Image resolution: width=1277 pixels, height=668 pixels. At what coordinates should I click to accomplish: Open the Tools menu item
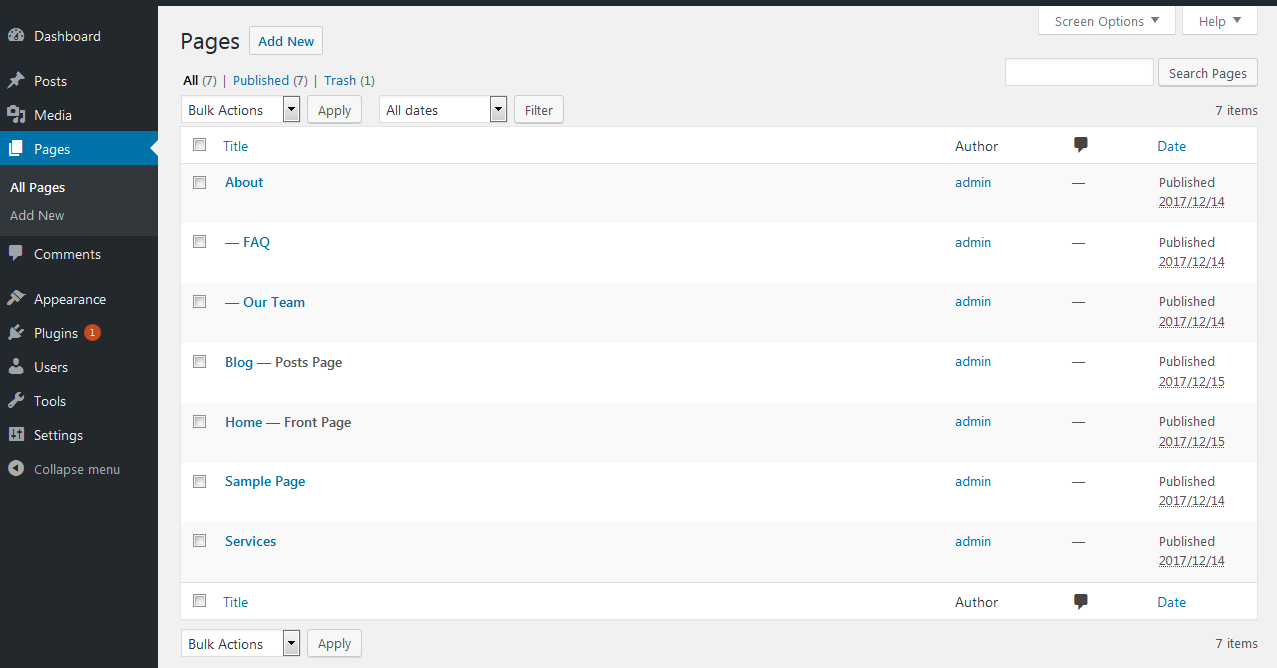50,401
